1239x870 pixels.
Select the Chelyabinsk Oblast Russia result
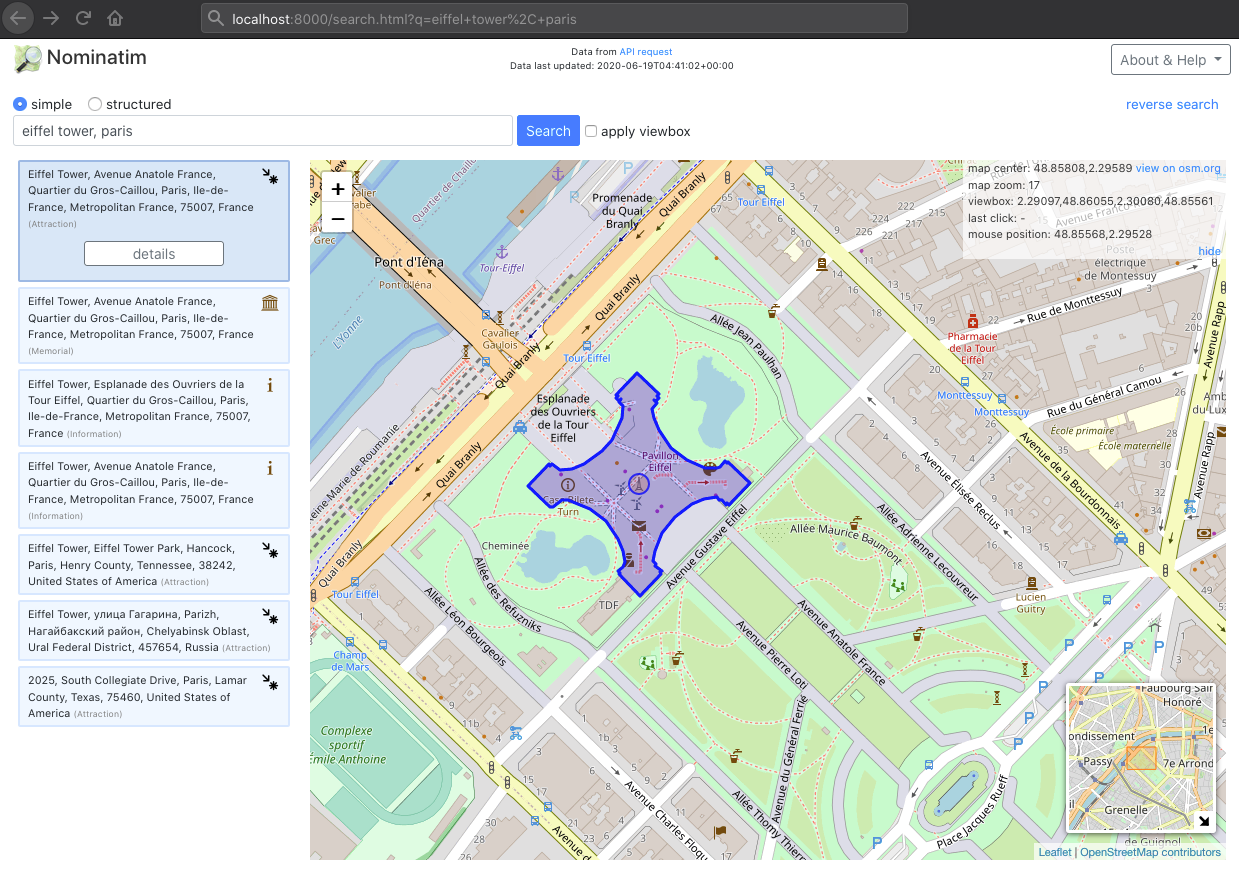point(154,630)
